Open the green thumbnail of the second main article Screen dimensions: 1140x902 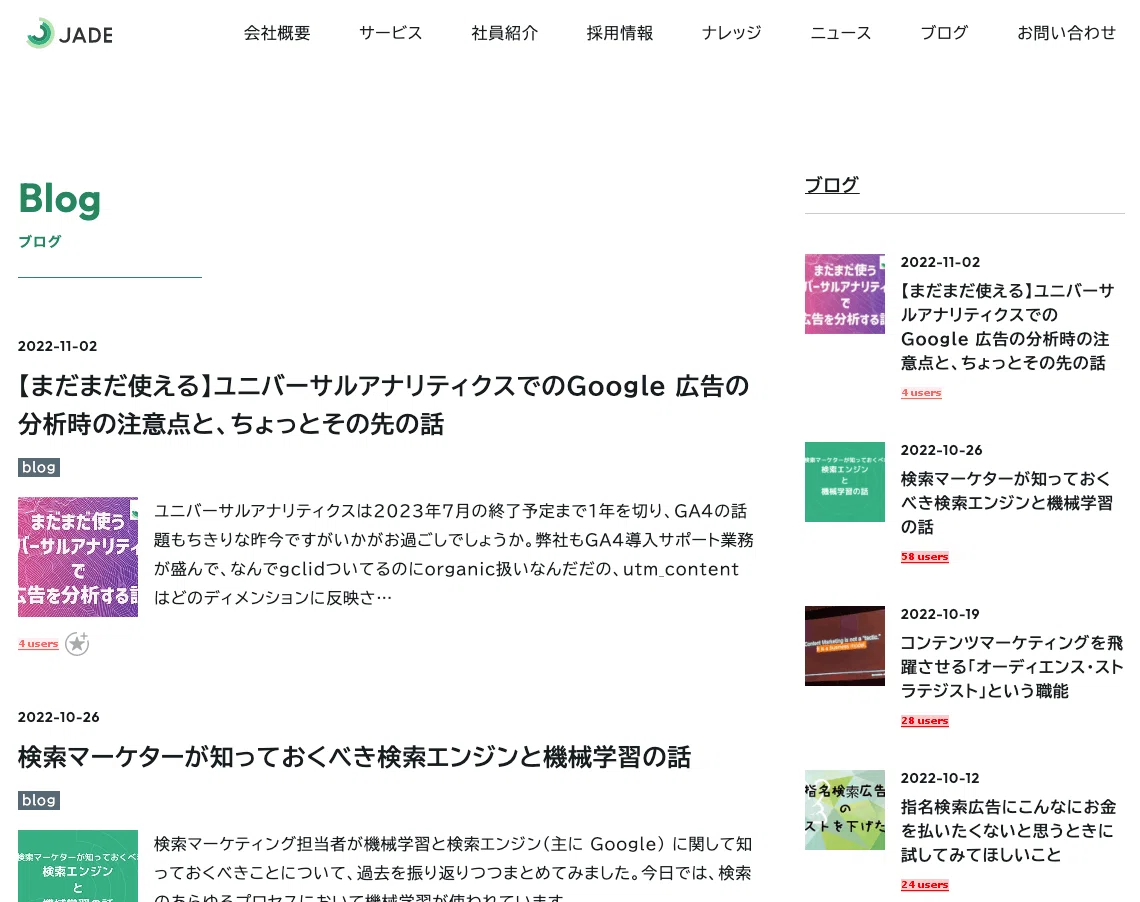[x=78, y=866]
